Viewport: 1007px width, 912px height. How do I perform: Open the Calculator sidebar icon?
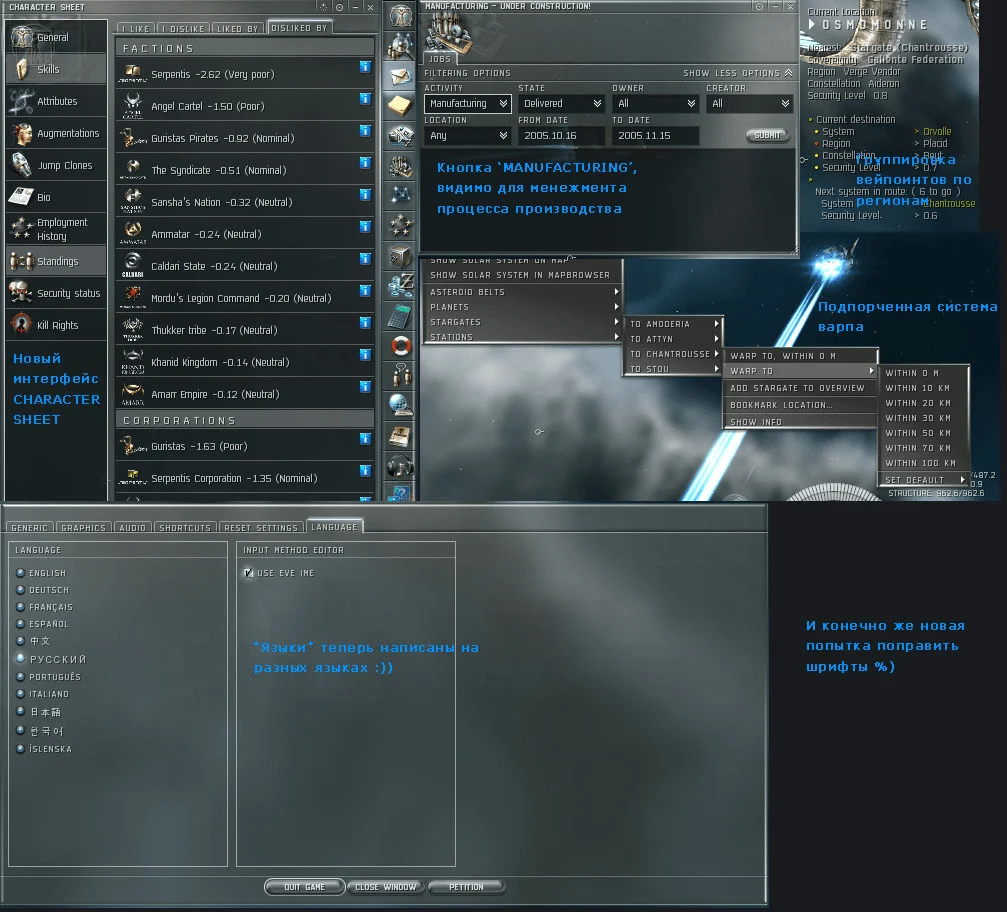click(401, 316)
